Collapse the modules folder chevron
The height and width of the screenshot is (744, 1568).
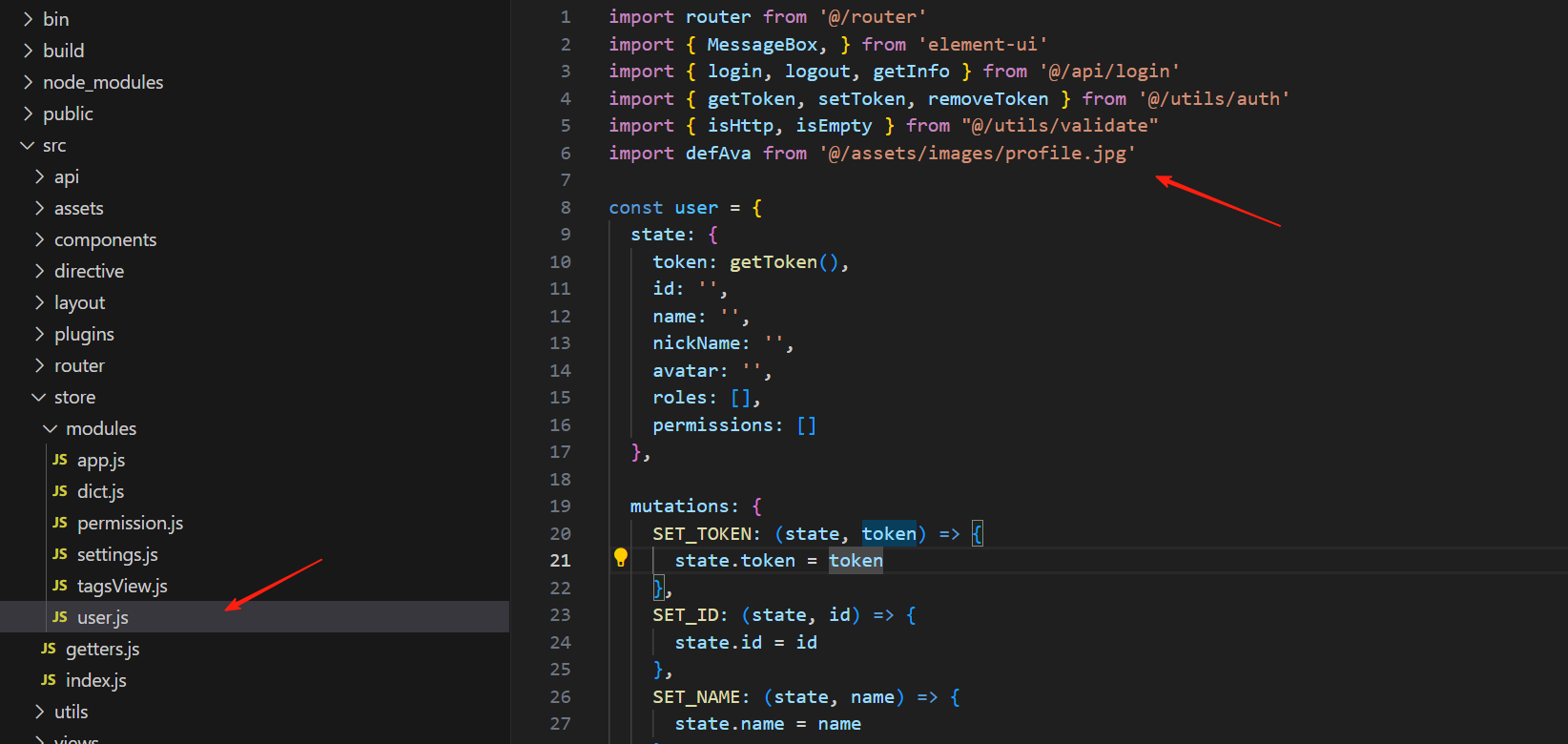click(x=50, y=428)
